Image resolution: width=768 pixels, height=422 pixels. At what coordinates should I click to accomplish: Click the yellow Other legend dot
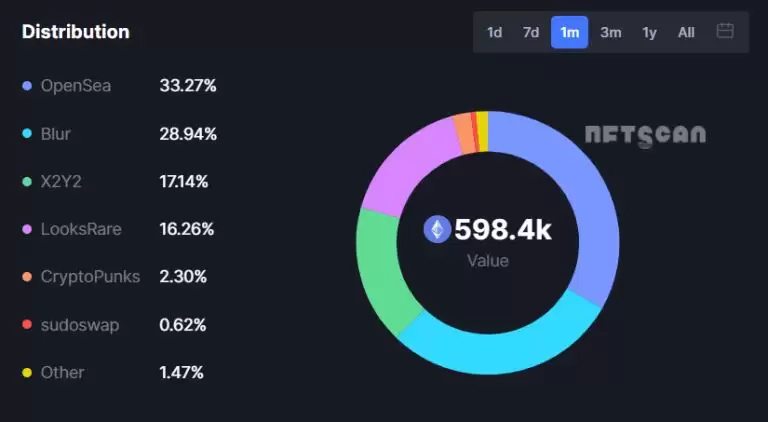pyautogui.click(x=27, y=373)
